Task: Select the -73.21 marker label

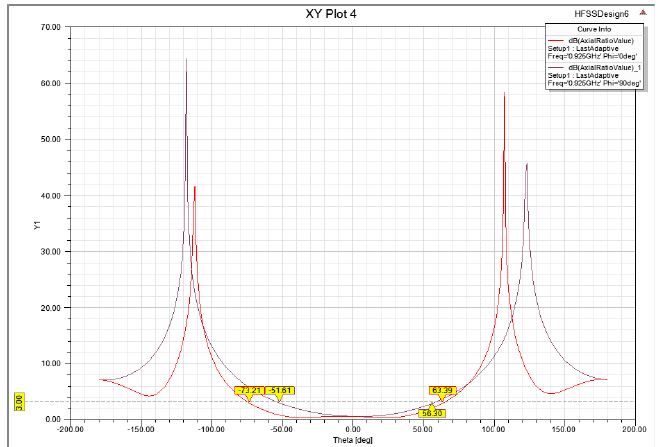Action: coord(249,390)
